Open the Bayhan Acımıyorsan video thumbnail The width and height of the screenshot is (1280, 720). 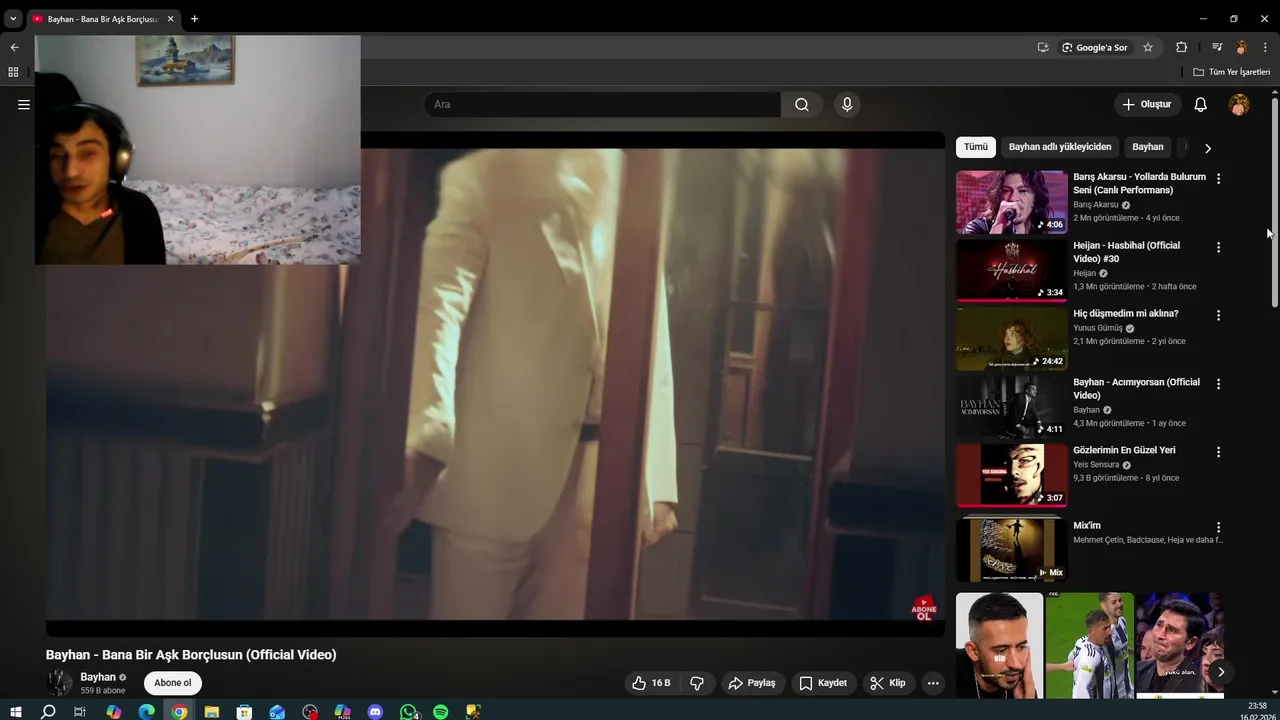pos(1011,407)
